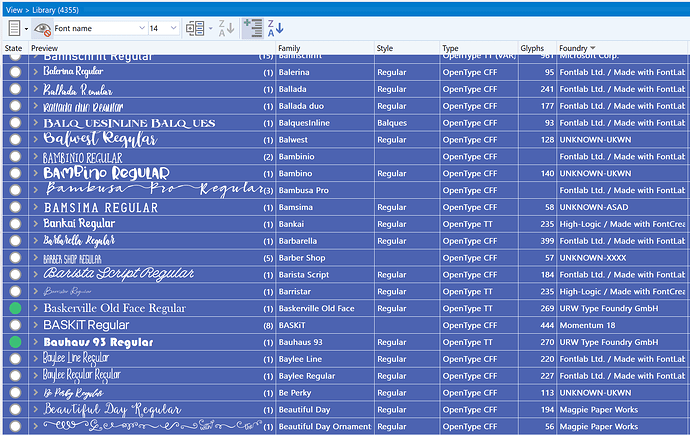Toggle state circle for Balerina

pos(15,72)
